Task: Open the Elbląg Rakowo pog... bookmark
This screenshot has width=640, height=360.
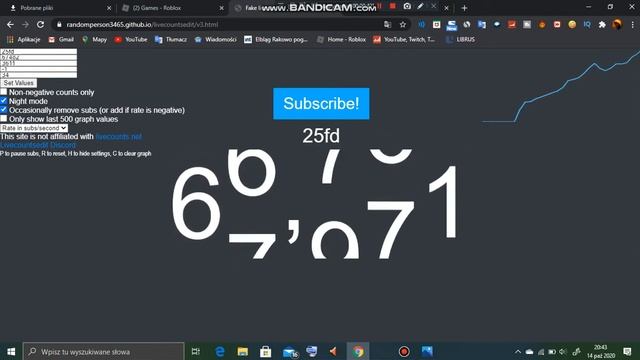Action: point(276,40)
